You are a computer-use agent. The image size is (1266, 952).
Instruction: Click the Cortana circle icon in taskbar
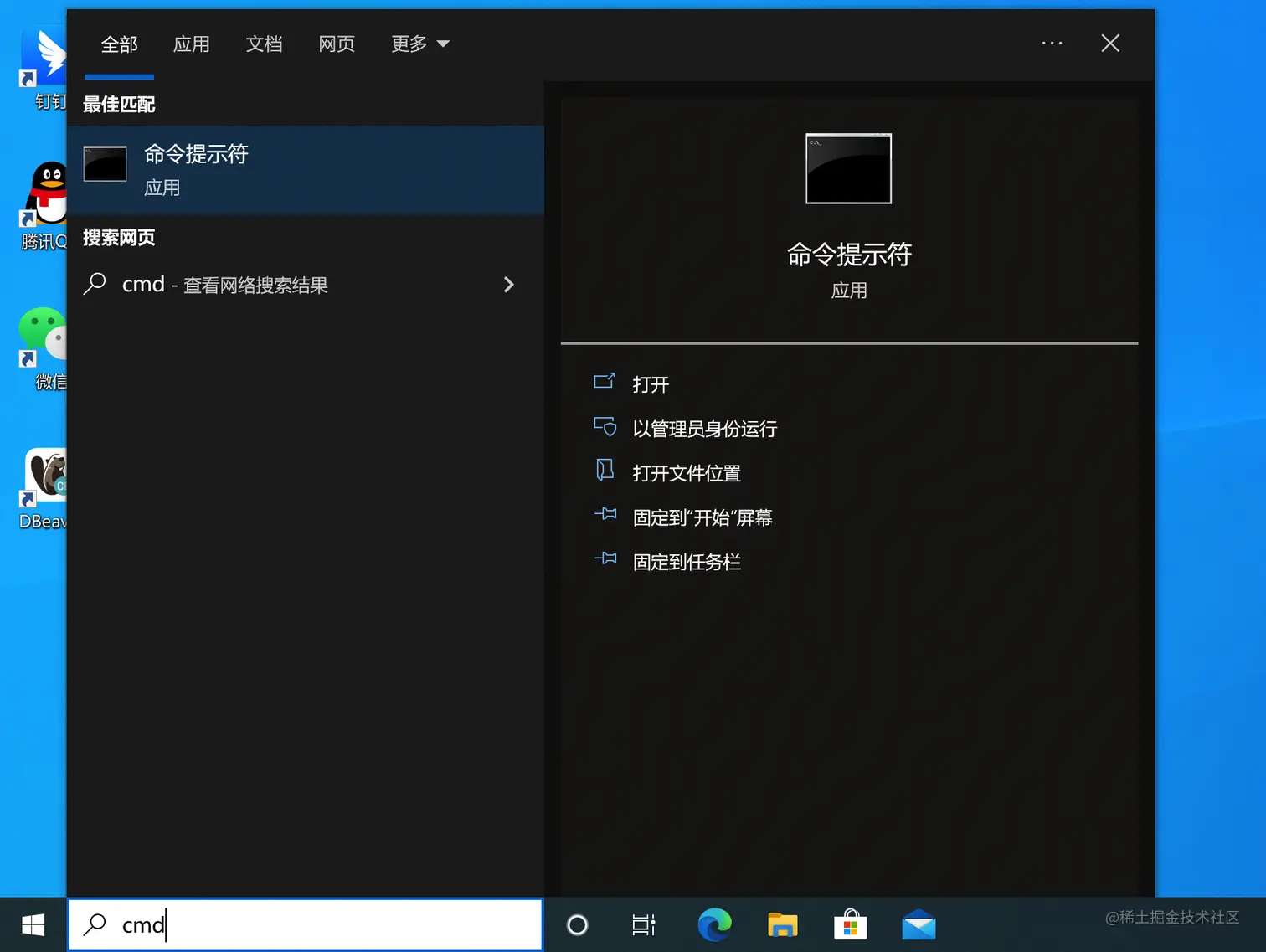click(577, 925)
